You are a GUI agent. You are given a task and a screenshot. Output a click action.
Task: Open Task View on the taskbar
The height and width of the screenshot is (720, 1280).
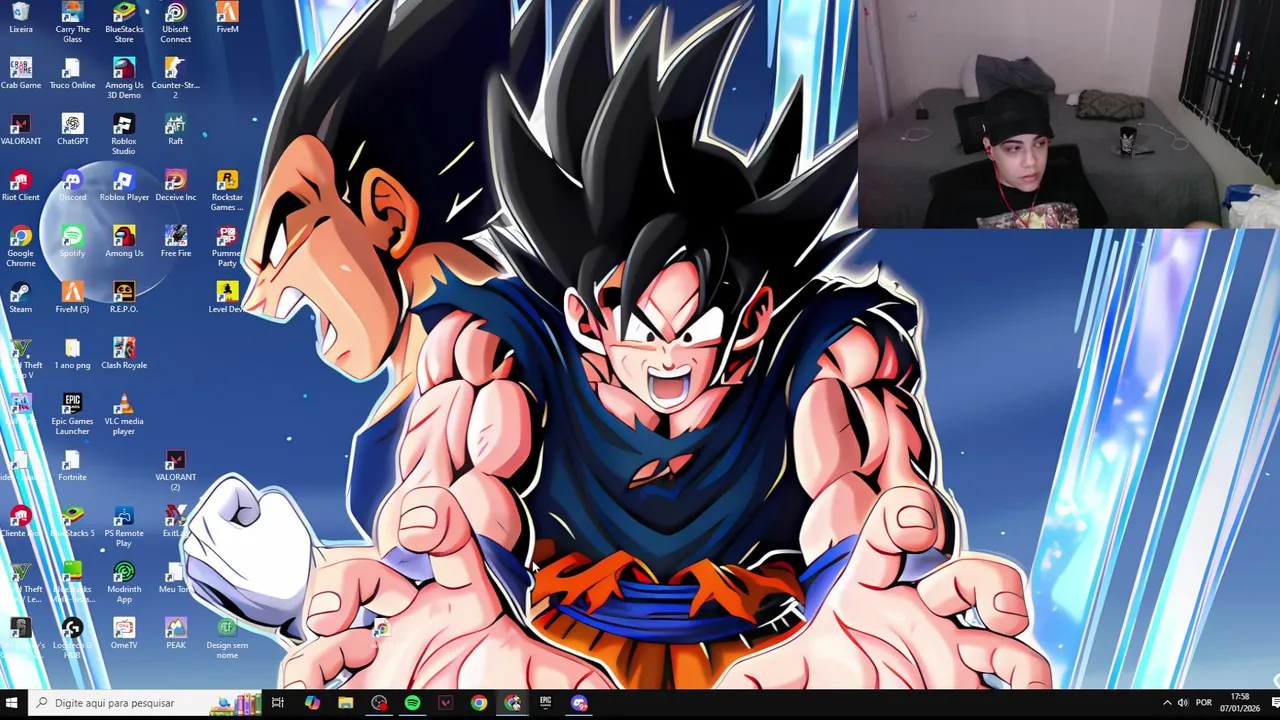(278, 703)
